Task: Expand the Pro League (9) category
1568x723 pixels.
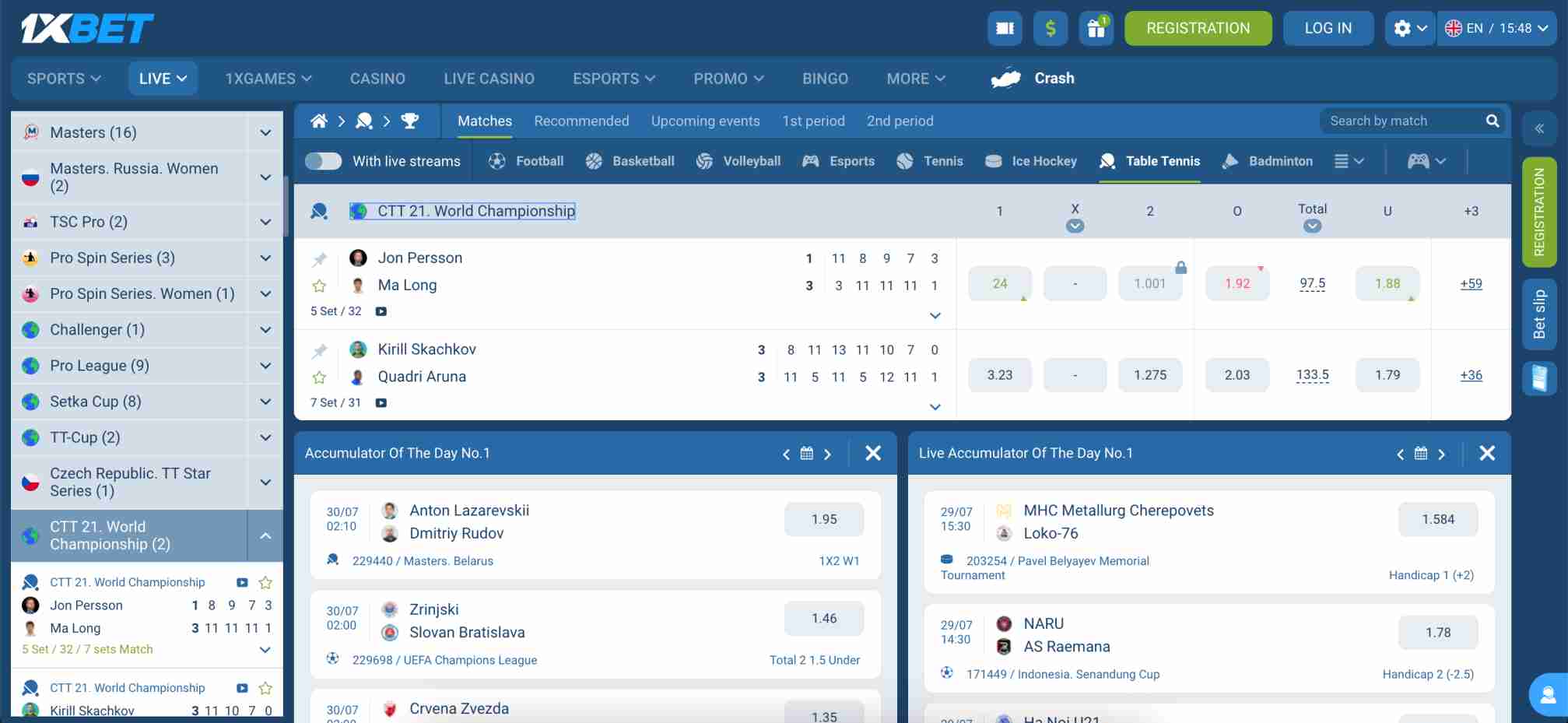Action: click(x=265, y=366)
